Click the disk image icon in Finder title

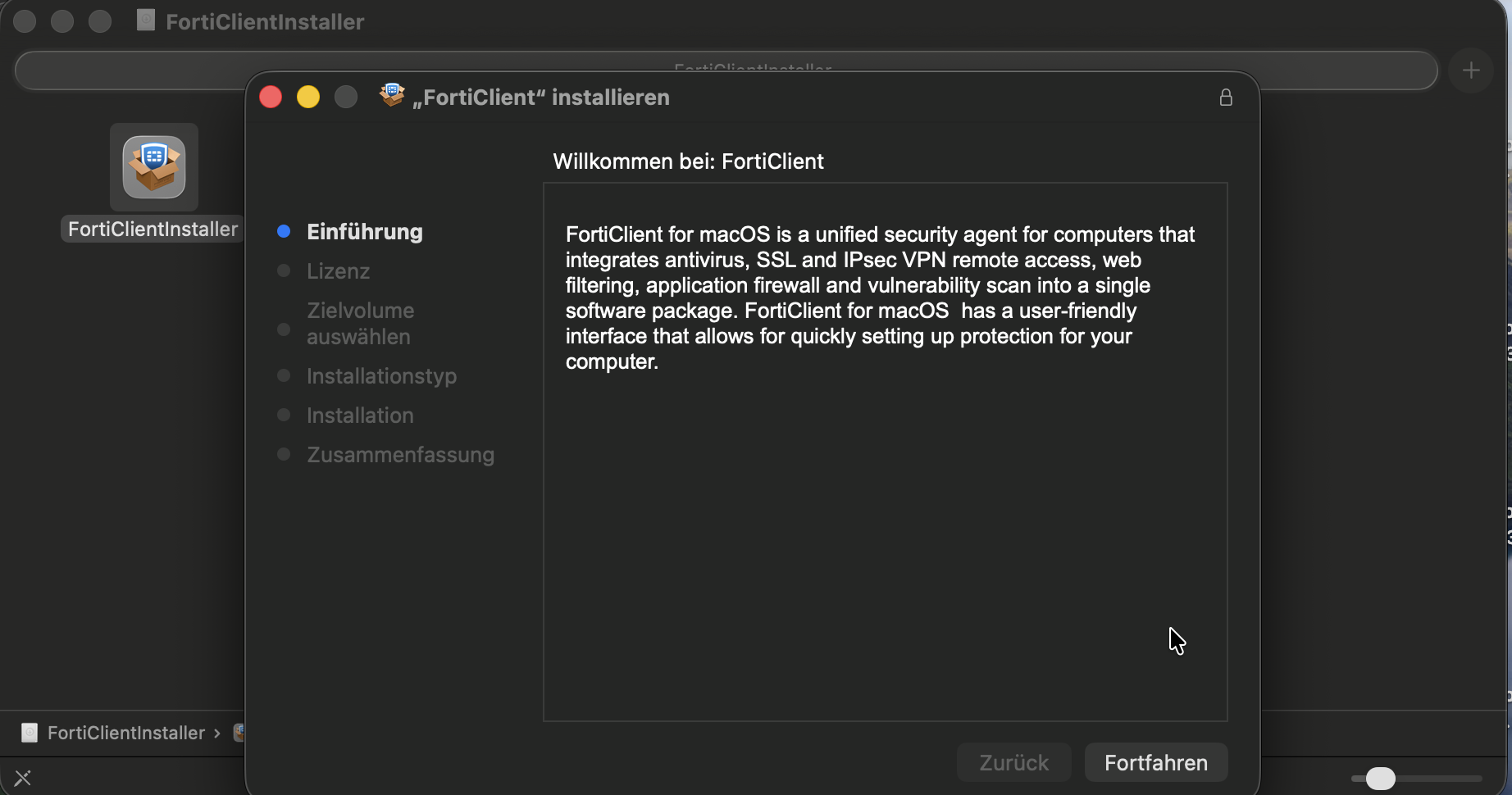click(146, 20)
